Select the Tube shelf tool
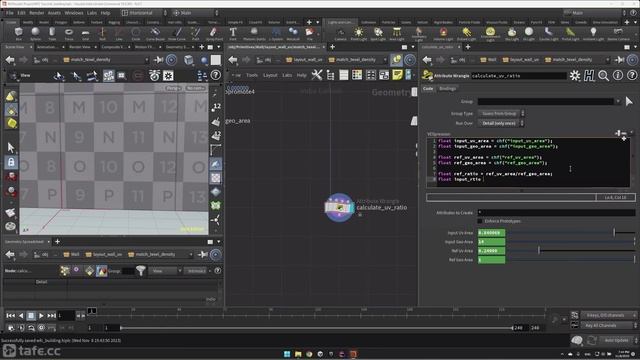The height and width of the screenshot is (360, 640). pos(52,33)
